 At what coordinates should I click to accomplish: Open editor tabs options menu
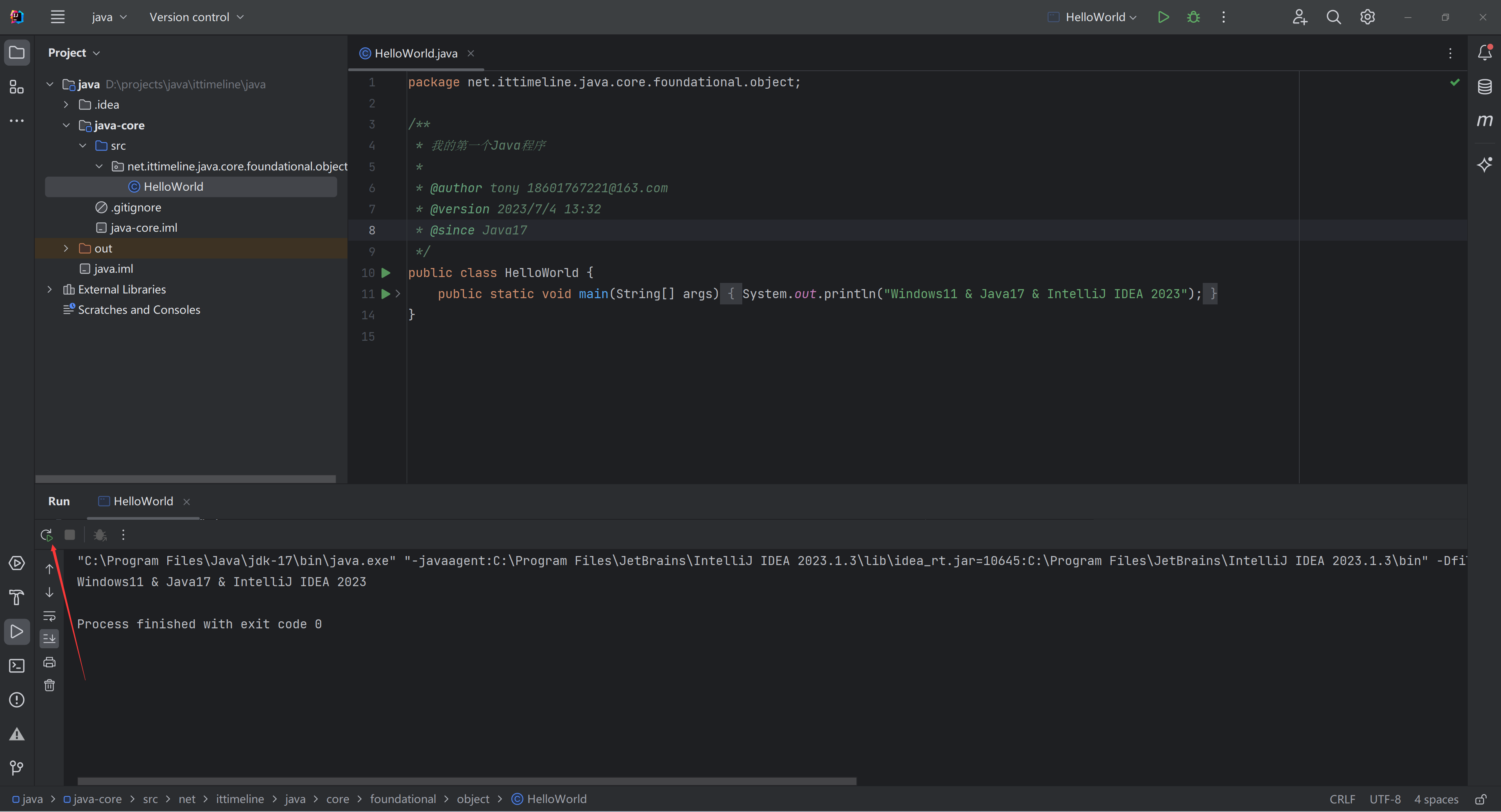pos(1450,53)
